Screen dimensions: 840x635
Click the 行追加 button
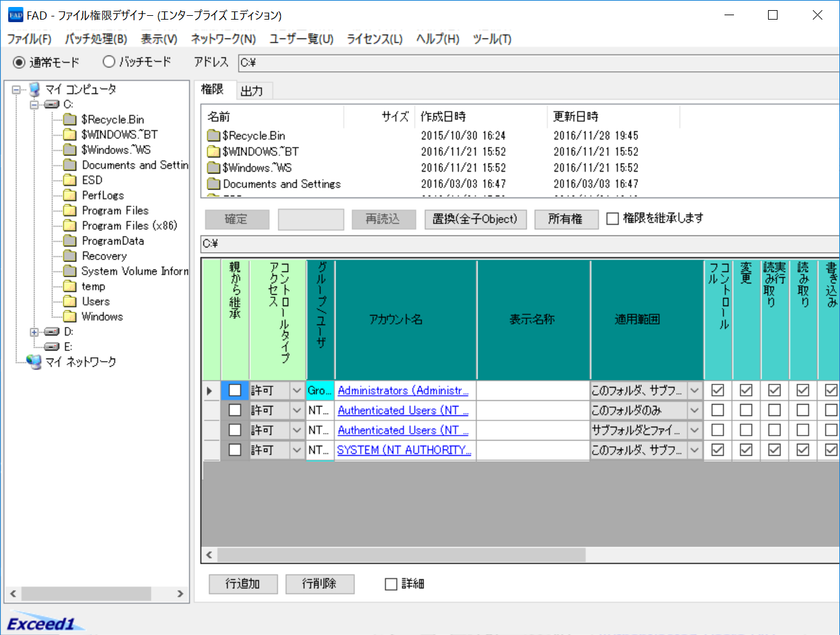pos(243,584)
